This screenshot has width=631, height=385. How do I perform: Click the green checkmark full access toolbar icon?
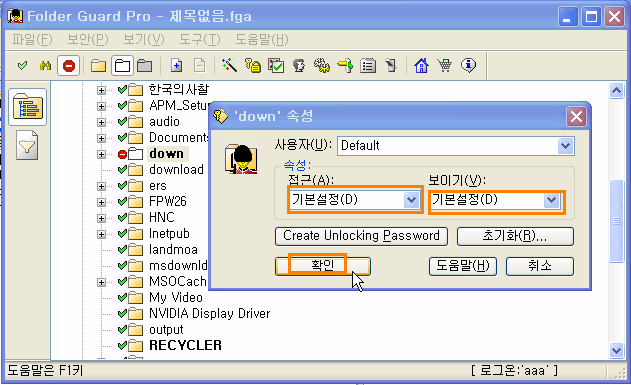tap(23, 65)
